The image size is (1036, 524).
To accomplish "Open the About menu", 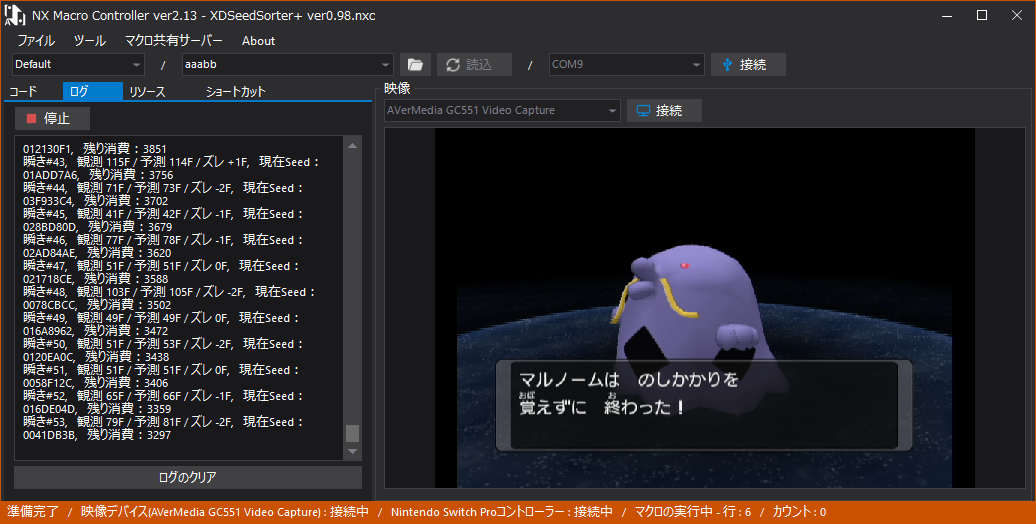I will point(258,41).
